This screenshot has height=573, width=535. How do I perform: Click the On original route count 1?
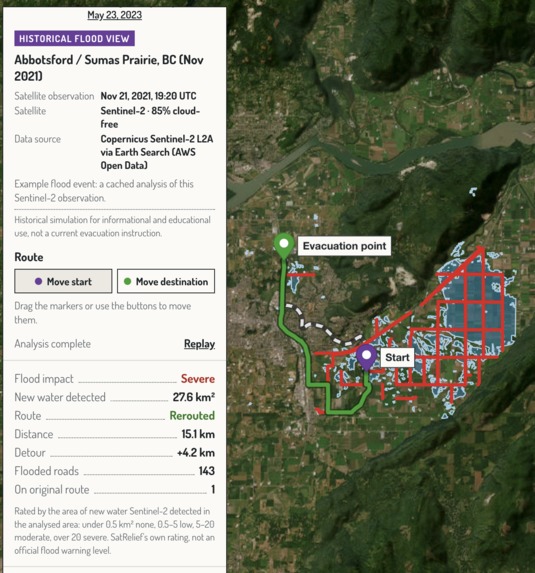213,490
